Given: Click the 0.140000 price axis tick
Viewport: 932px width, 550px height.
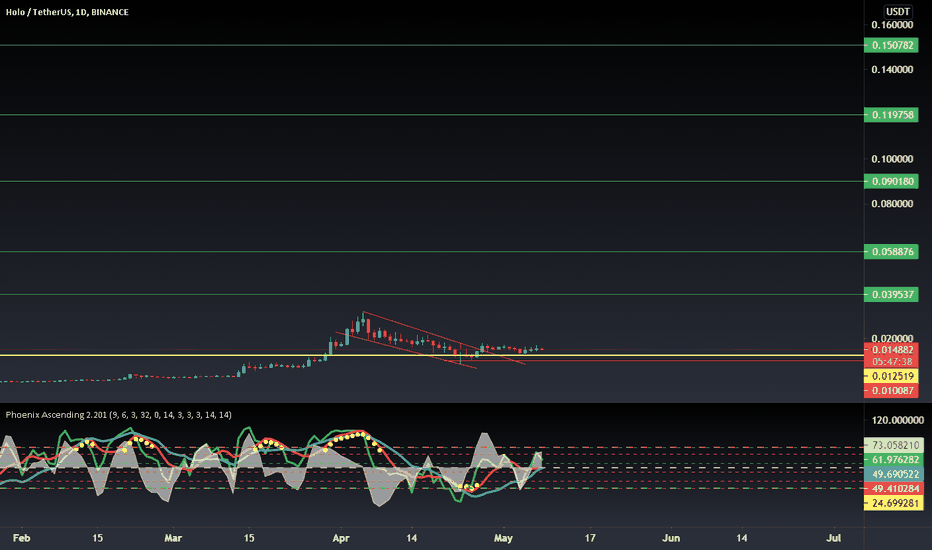Looking at the screenshot, I should point(892,70).
